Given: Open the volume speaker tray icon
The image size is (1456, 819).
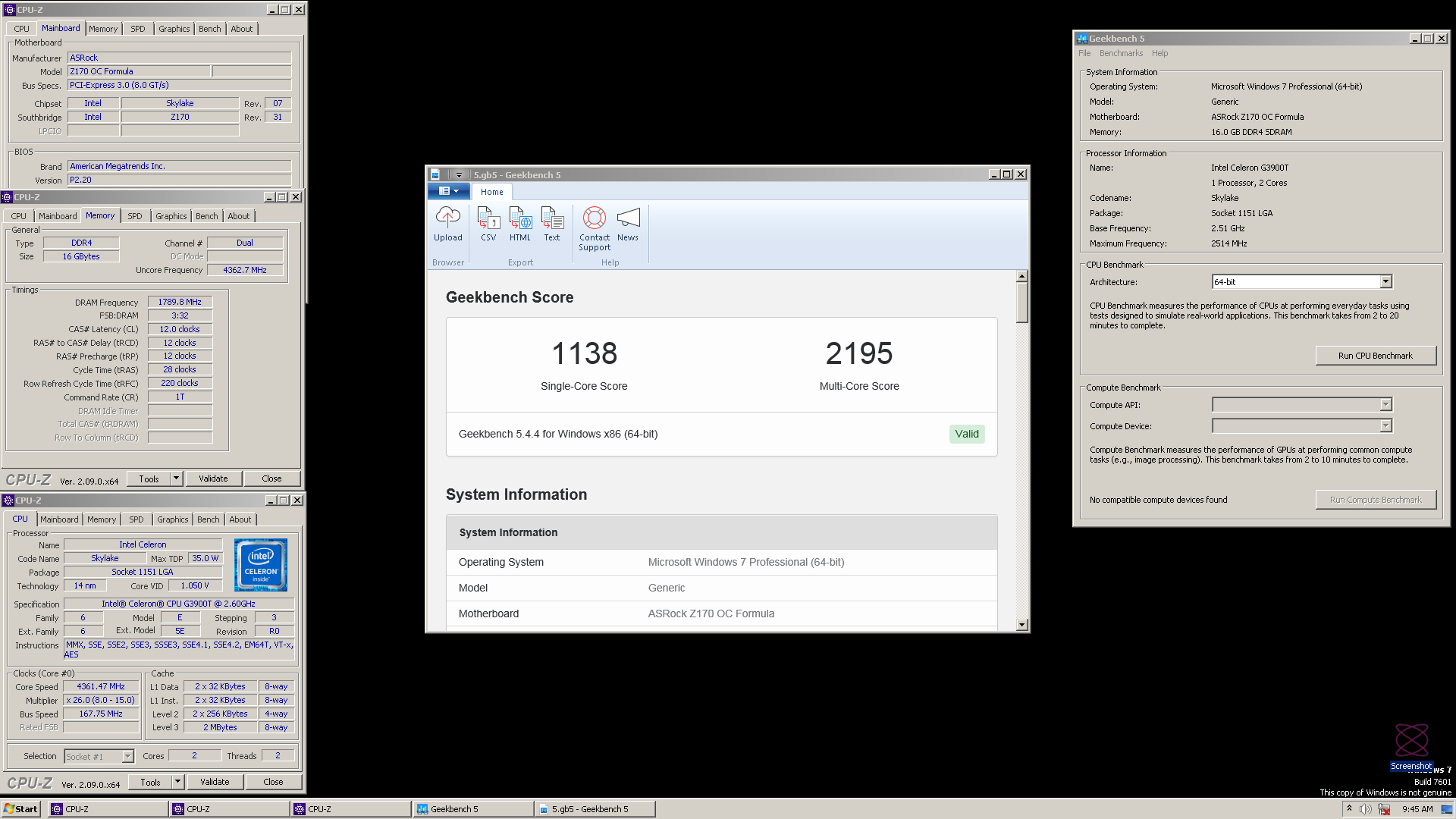Looking at the screenshot, I should pos(1365,809).
